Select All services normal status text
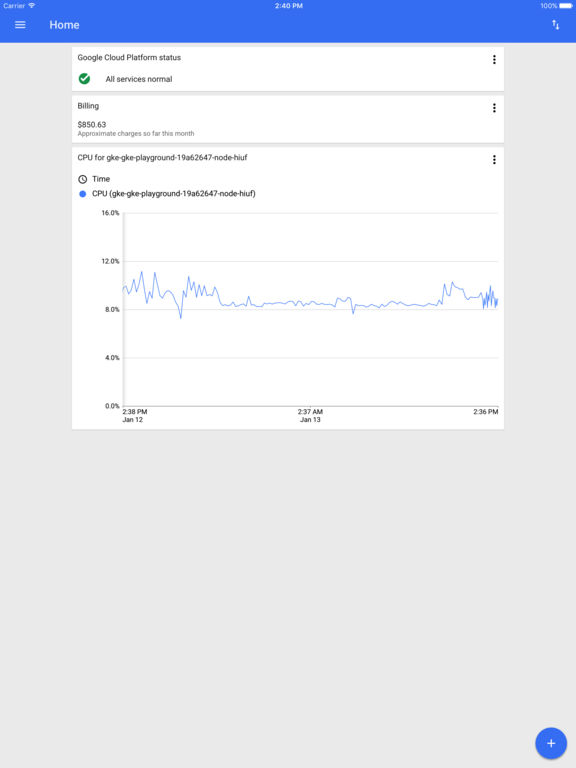This screenshot has width=576, height=768. click(139, 79)
